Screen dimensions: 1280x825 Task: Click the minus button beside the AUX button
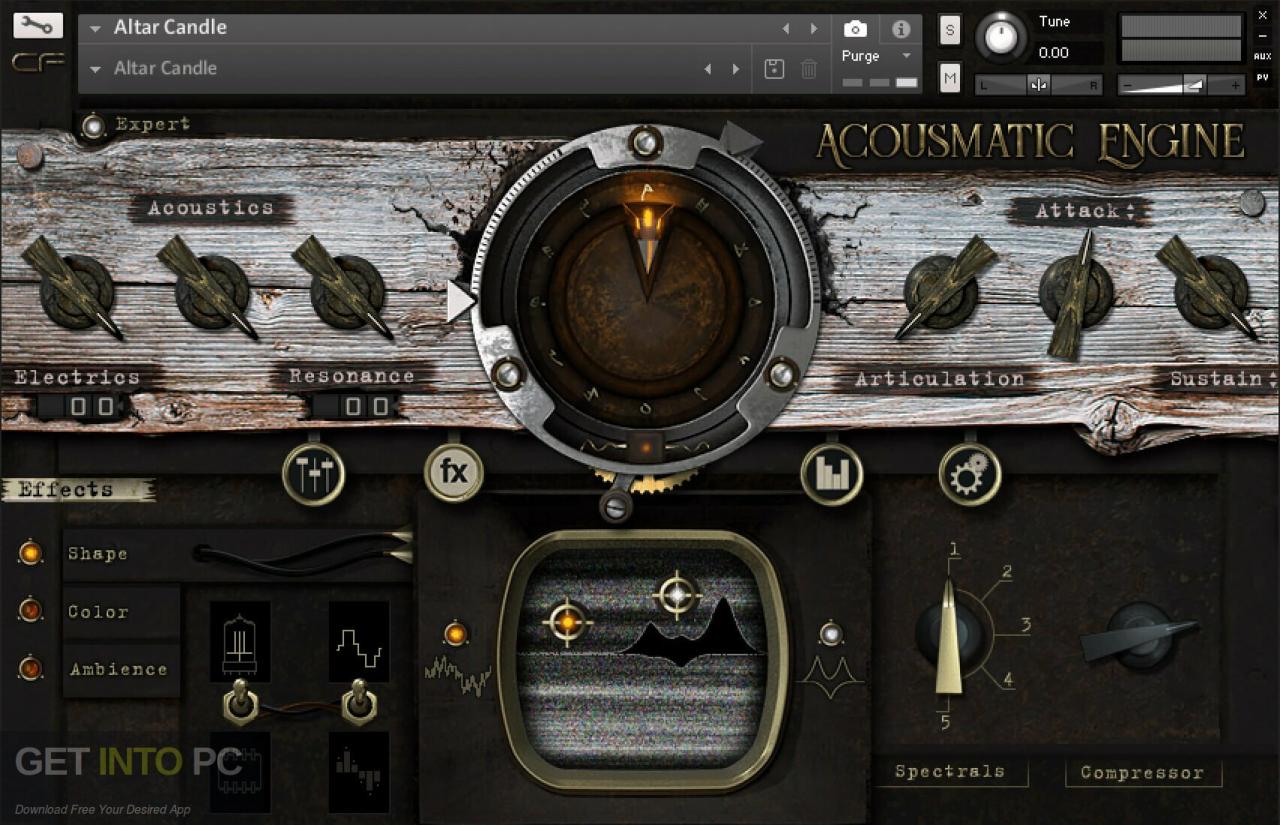[x=1262, y=35]
